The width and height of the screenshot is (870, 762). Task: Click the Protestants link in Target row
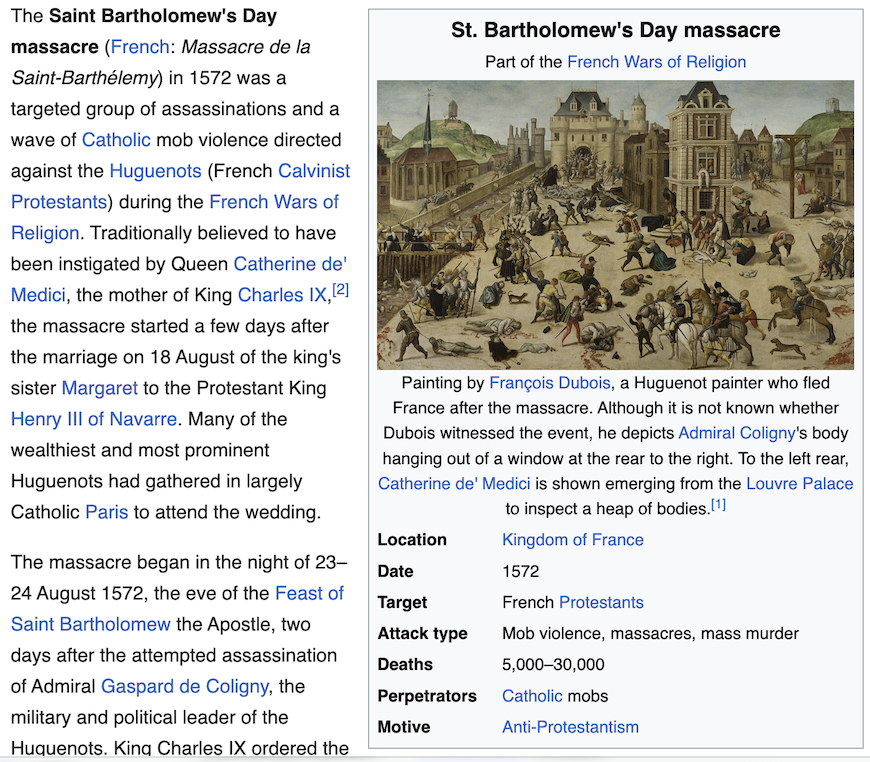(601, 602)
